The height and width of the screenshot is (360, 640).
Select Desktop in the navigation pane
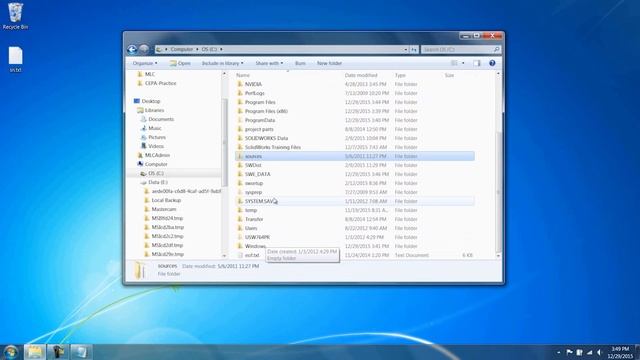click(x=151, y=101)
